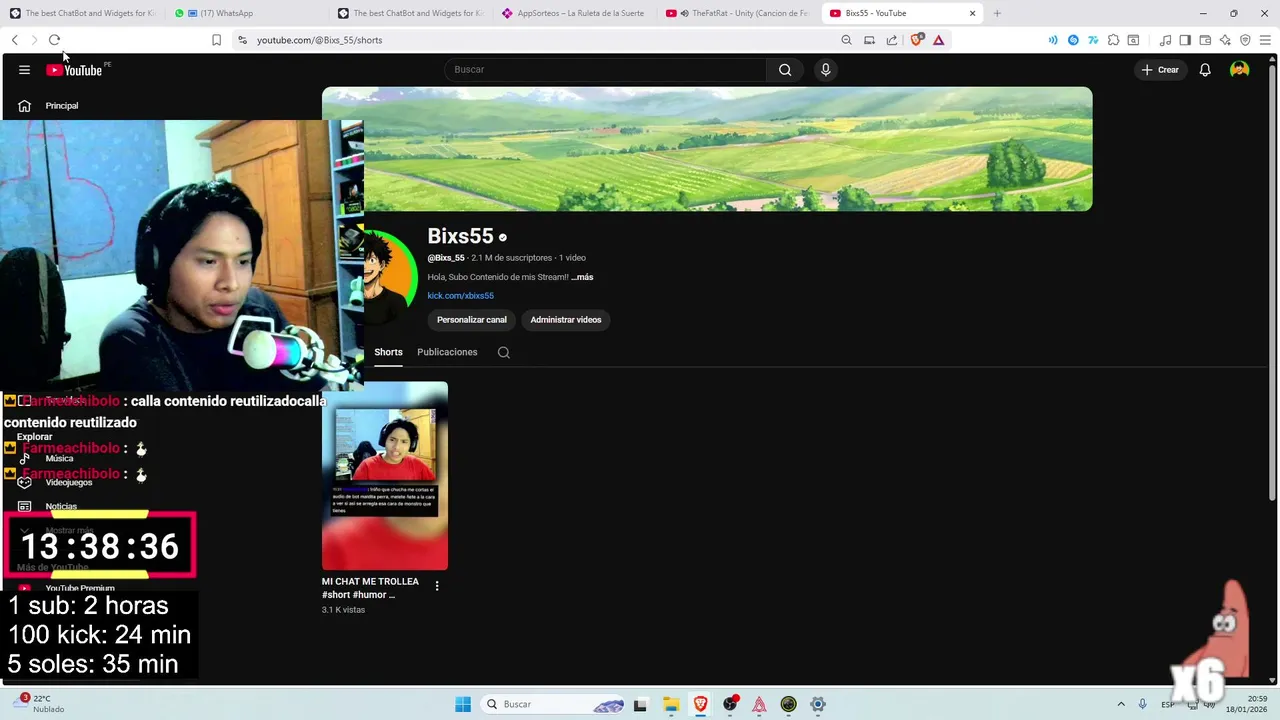
Task: Open the kick.com/xbixs55 link
Action: click(x=461, y=296)
